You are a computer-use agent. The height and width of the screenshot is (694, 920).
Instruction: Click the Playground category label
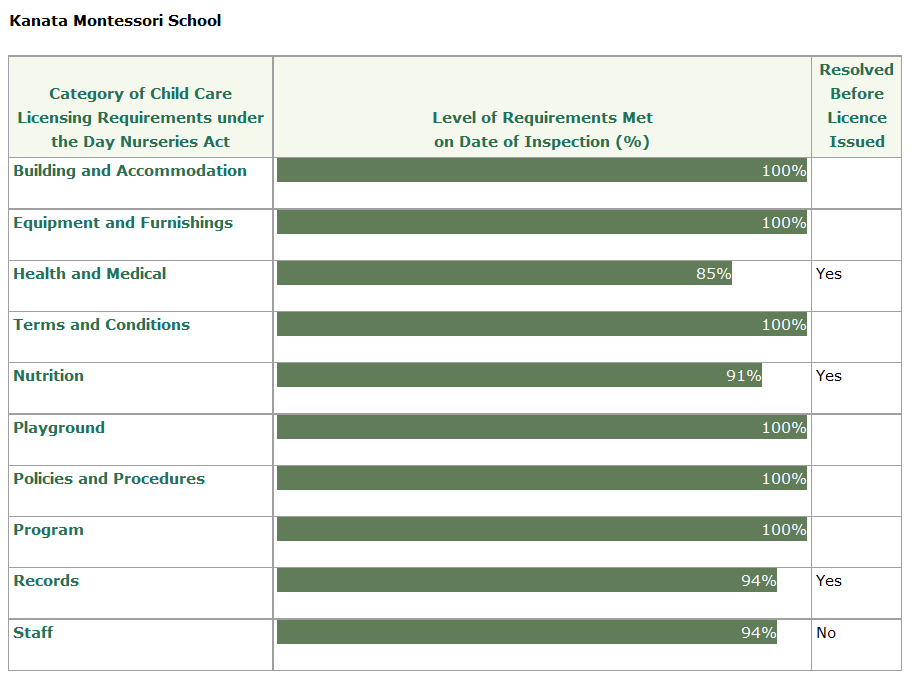click(x=59, y=428)
